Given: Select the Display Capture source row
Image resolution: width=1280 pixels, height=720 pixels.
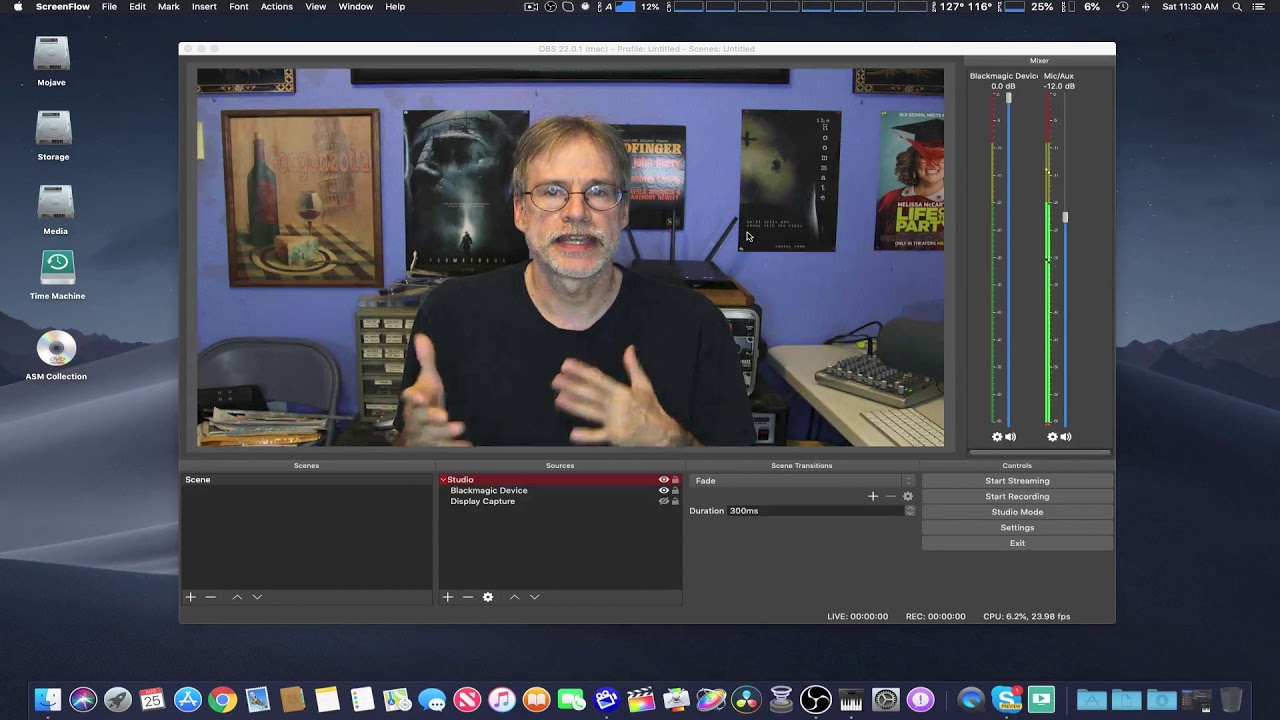Looking at the screenshot, I should (x=560, y=501).
